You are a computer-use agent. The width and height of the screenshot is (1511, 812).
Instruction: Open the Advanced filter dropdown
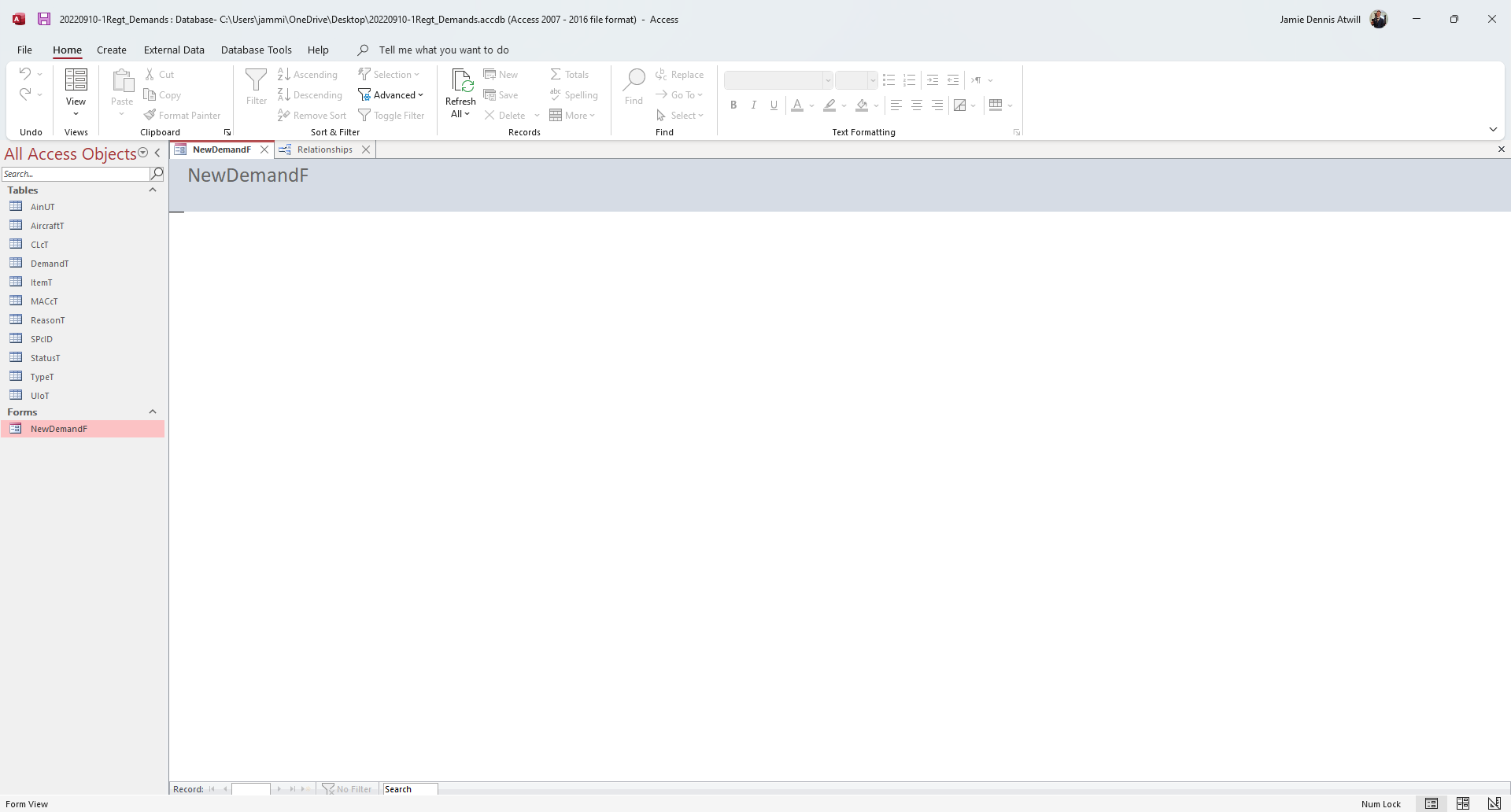coord(391,95)
